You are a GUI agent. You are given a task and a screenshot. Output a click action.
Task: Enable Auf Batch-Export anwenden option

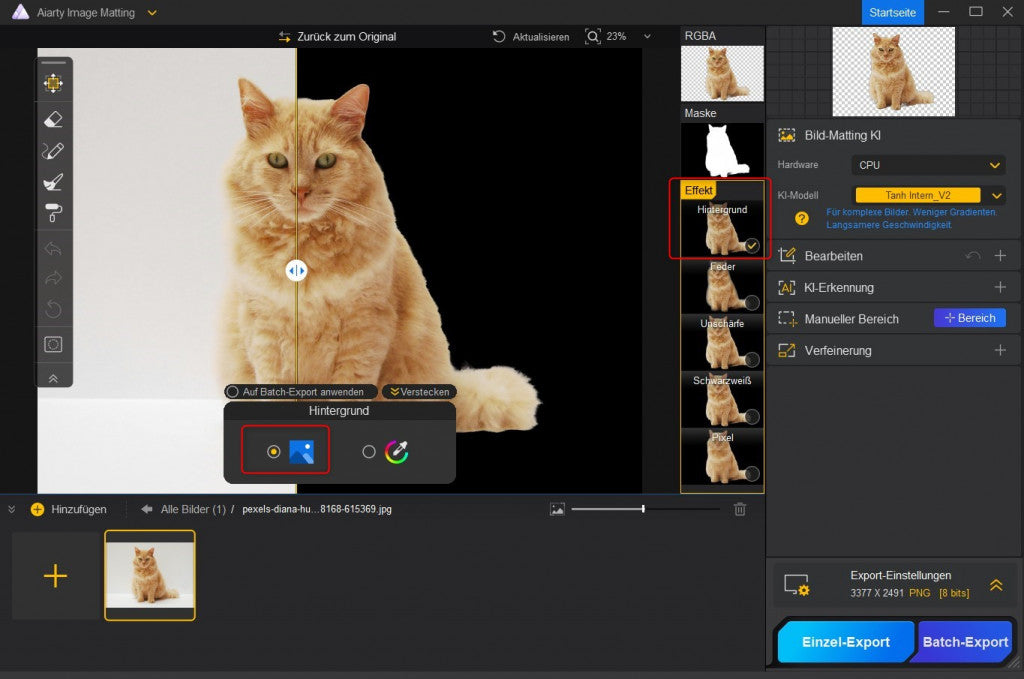point(232,392)
